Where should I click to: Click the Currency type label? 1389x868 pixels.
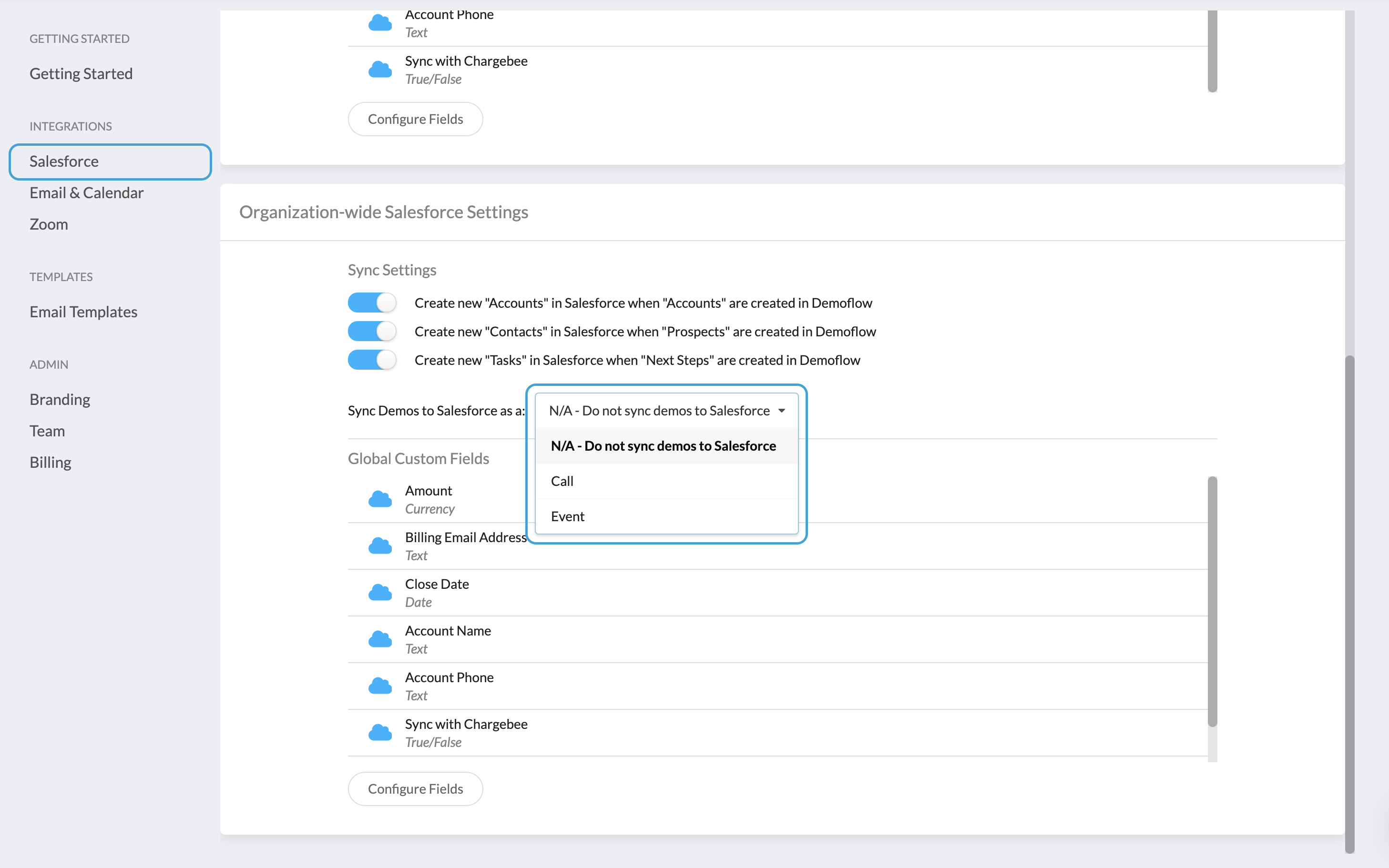pos(429,509)
